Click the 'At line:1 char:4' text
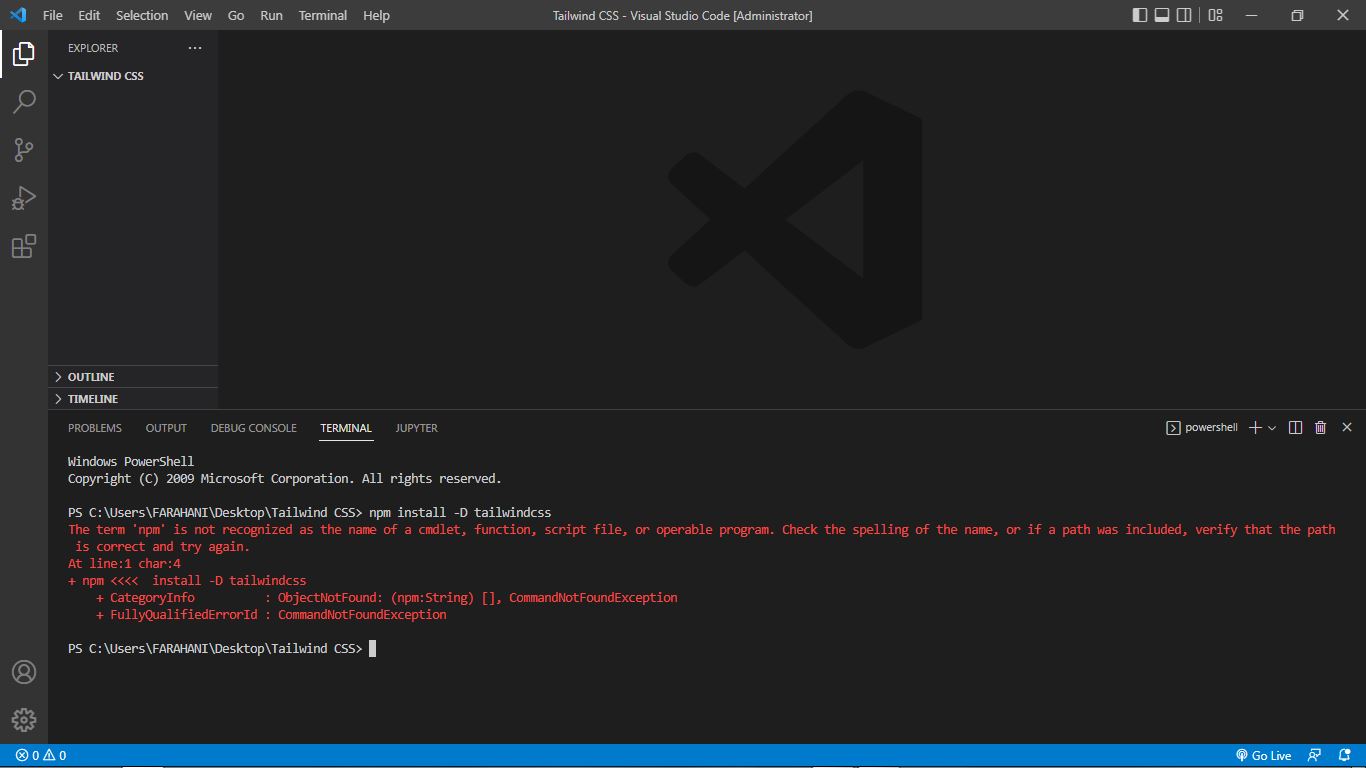Screen dimensions: 1366x768 (x=124, y=564)
